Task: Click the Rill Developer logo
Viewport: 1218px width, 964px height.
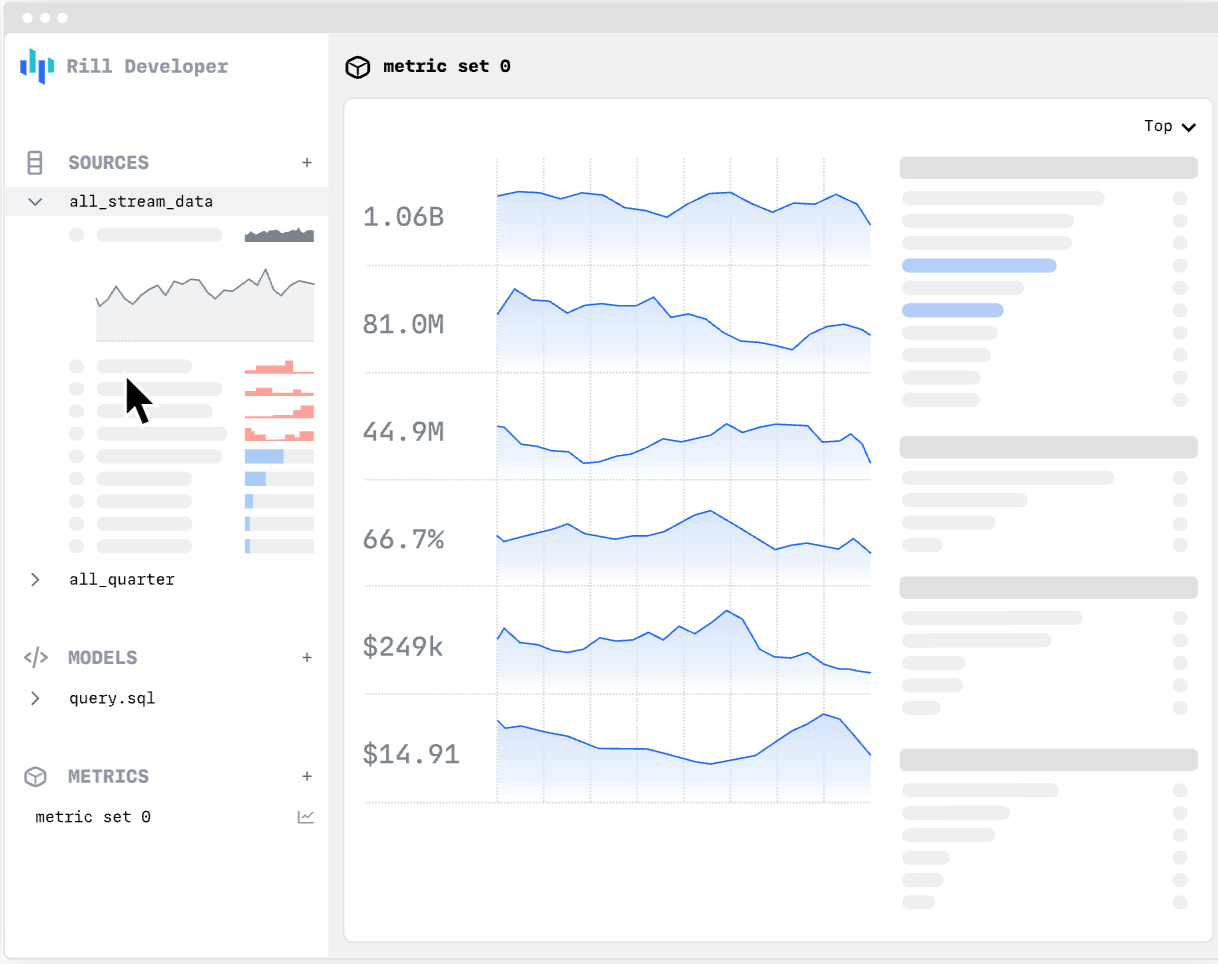Action: click(122, 66)
